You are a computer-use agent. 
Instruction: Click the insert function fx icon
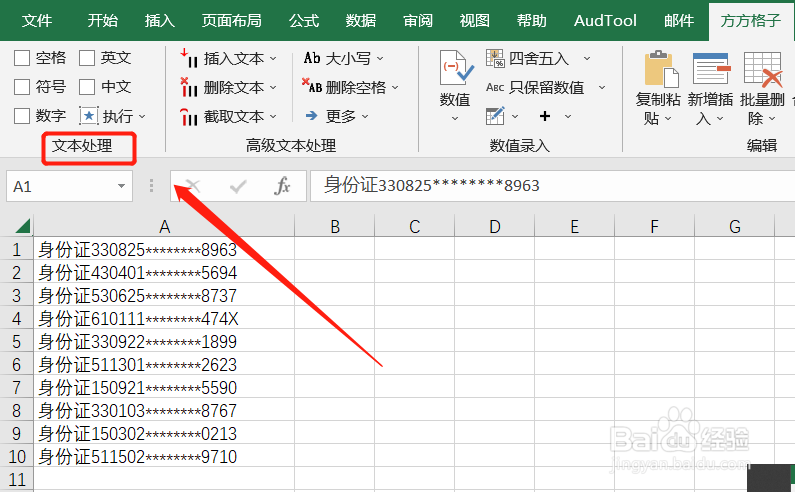(282, 186)
